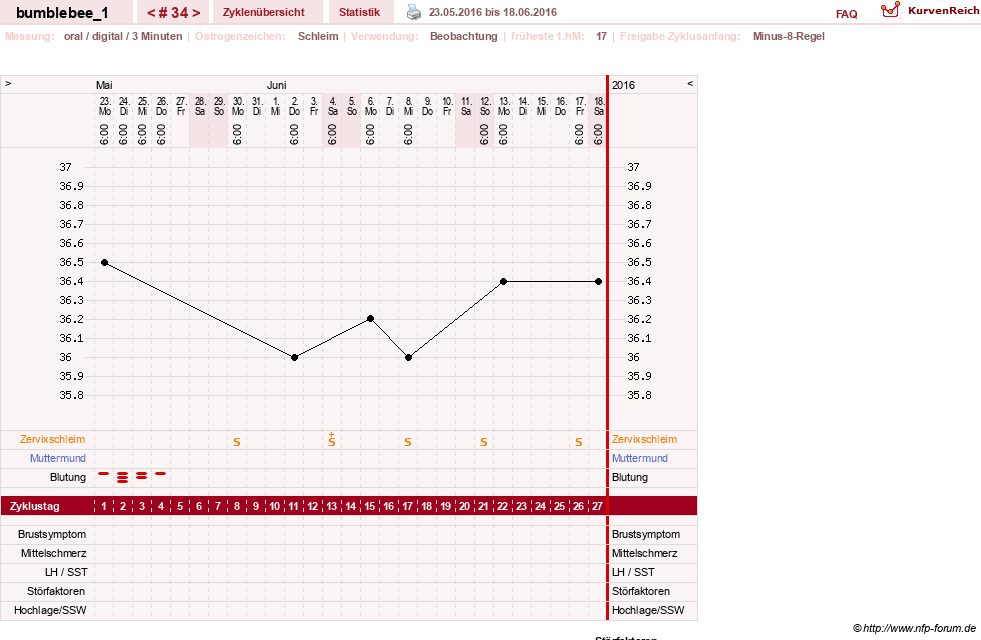
Task: Click the '<' arrow next to 2016
Action: point(690,84)
